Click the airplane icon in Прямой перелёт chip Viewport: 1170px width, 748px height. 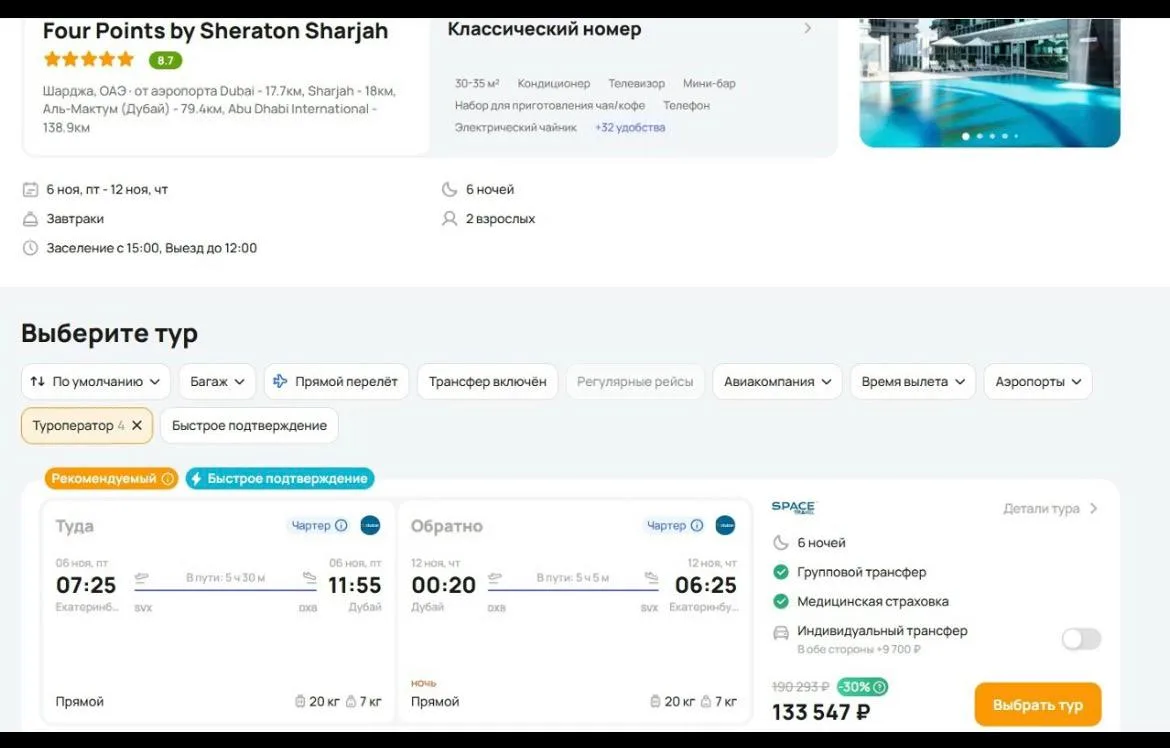280,381
